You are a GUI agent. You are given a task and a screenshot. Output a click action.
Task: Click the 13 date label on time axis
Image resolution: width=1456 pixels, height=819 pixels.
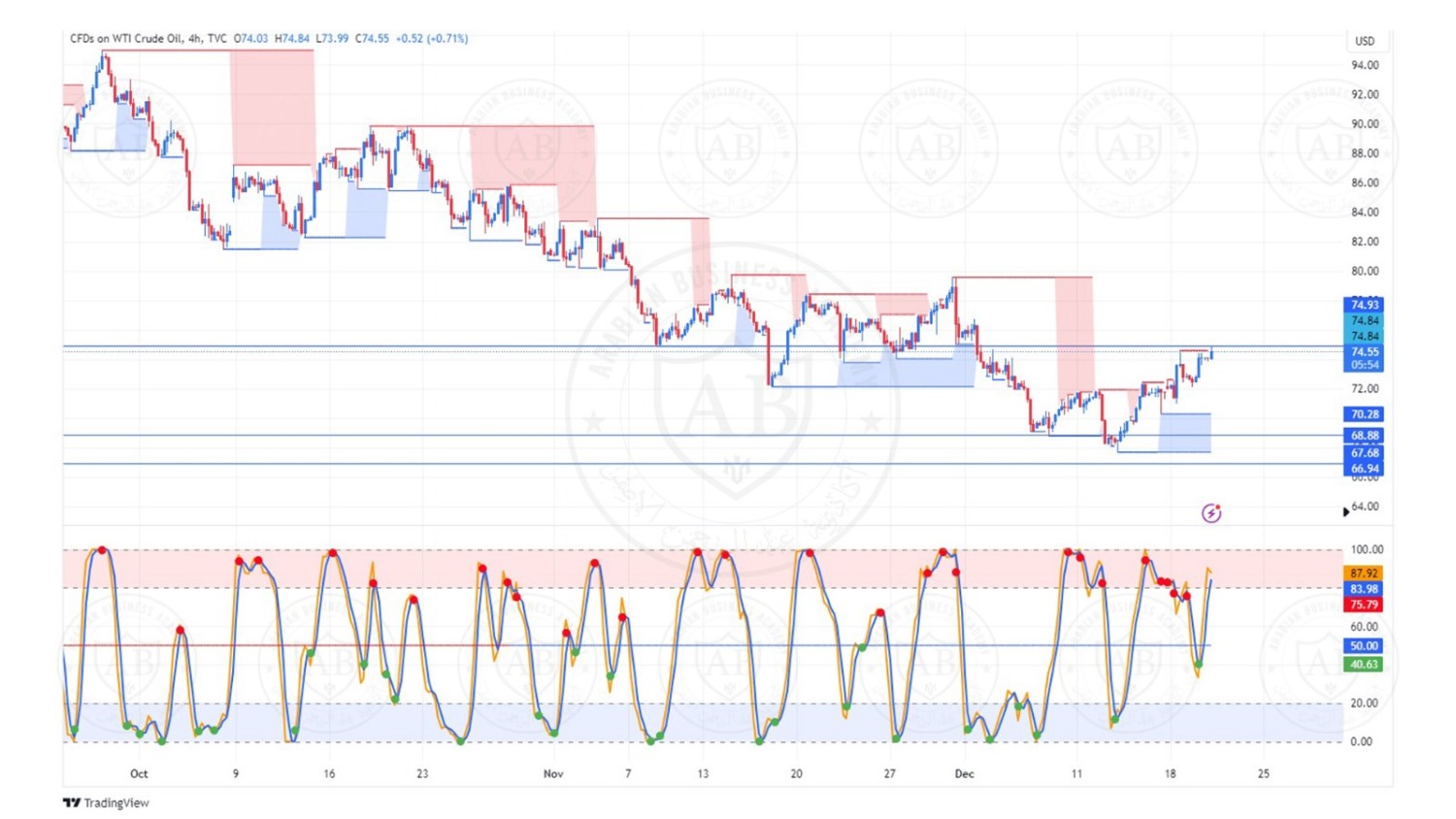pyautogui.click(x=703, y=773)
